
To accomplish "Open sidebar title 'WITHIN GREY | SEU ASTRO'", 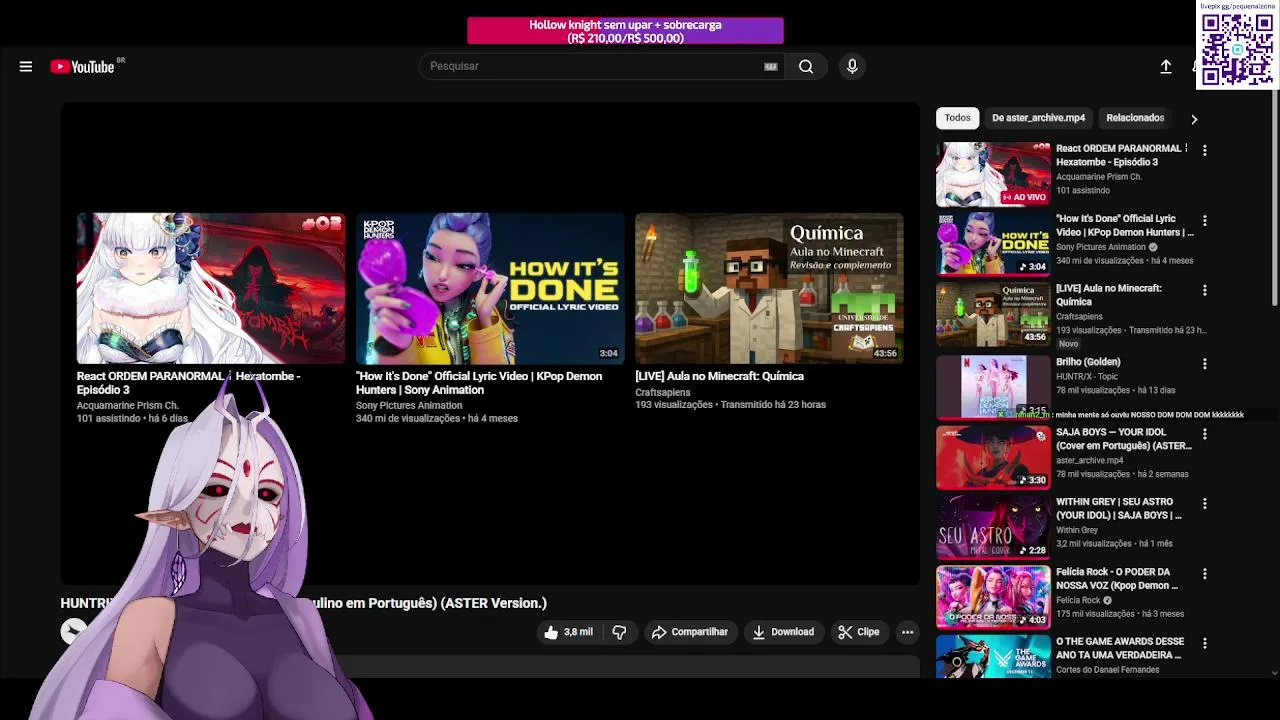I will pos(1119,509).
